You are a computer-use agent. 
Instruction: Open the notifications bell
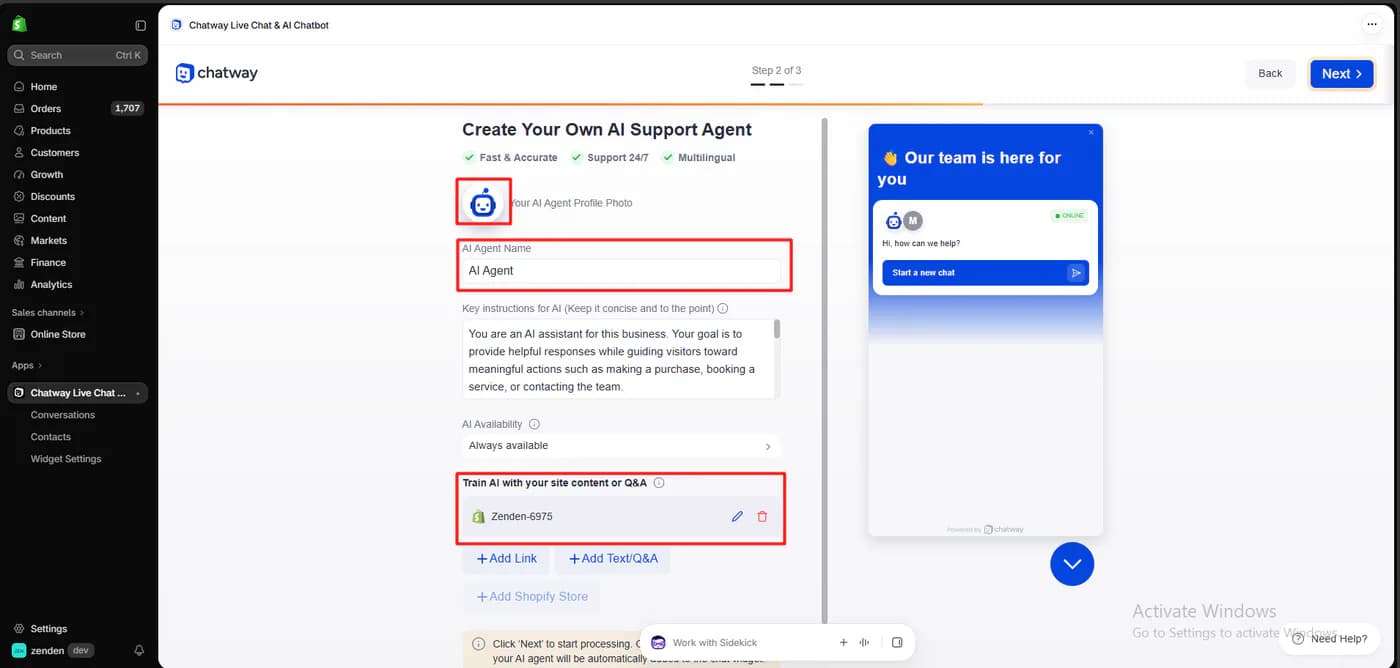[139, 651]
